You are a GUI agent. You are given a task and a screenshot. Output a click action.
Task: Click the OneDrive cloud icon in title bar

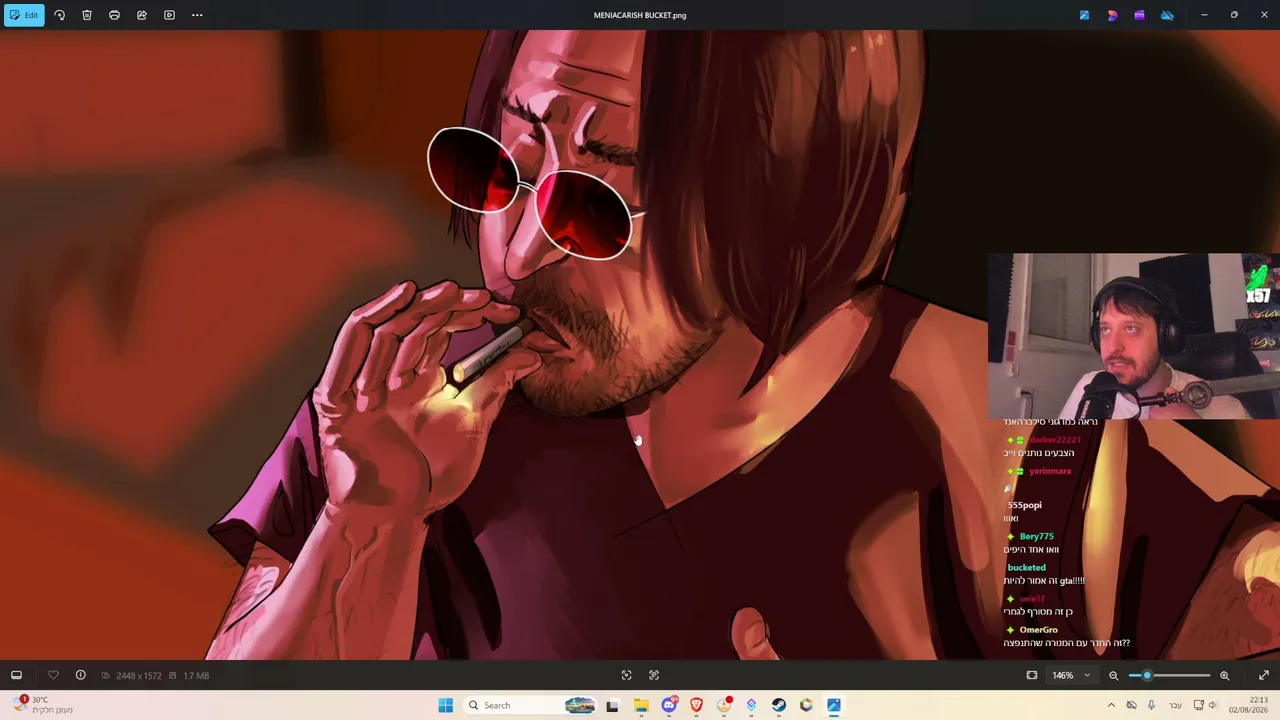click(1167, 15)
